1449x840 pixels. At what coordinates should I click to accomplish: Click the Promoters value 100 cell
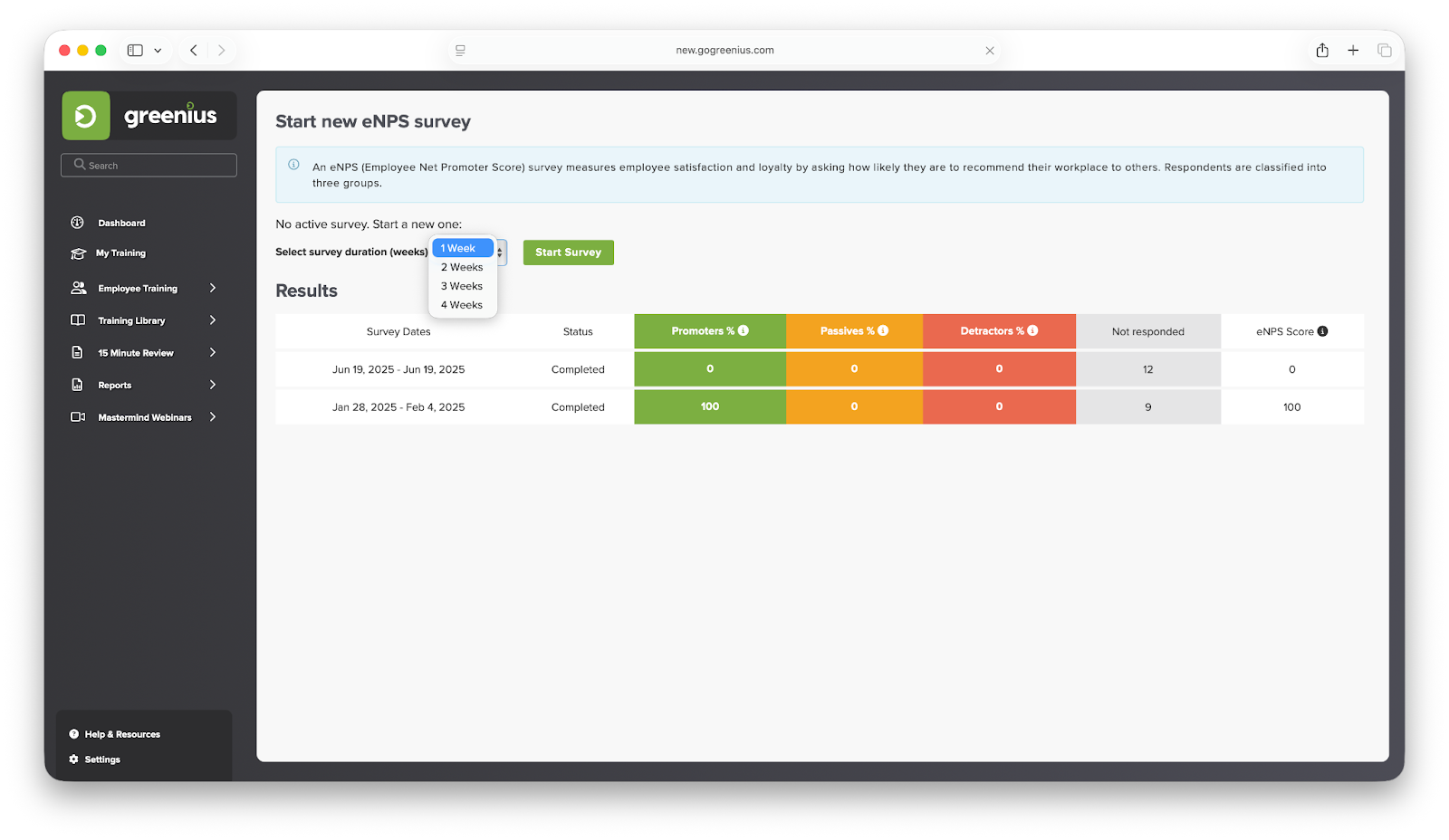click(710, 406)
